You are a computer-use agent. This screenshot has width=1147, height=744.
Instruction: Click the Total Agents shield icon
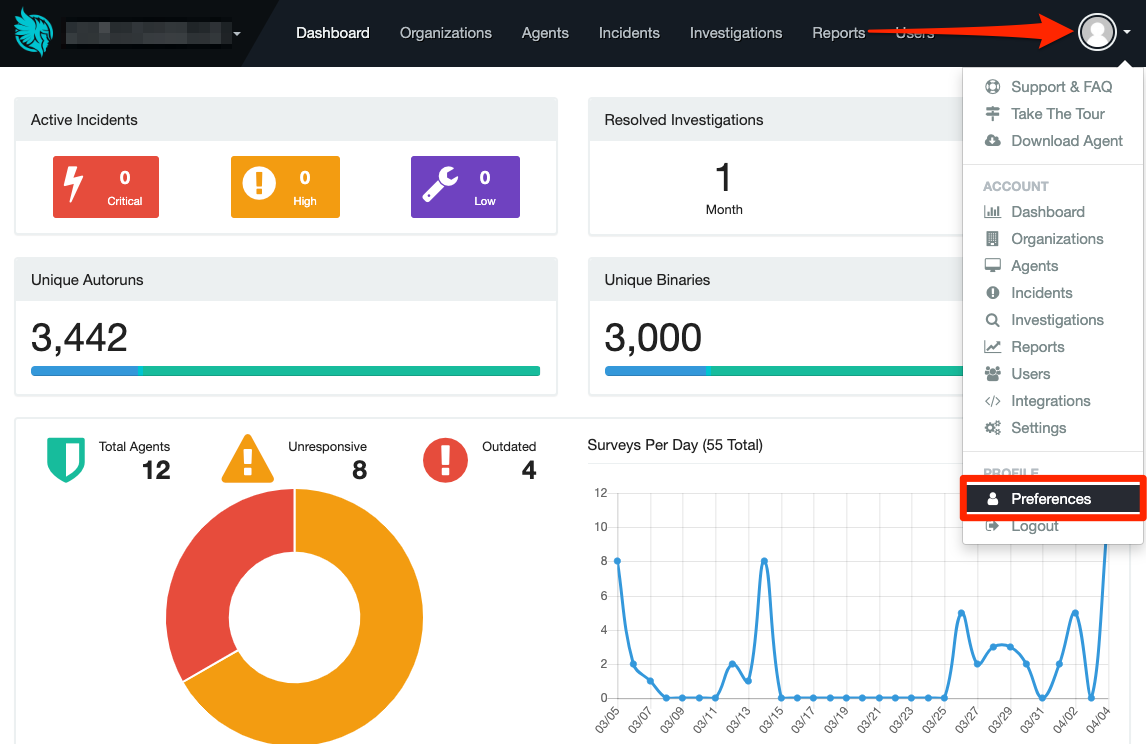66,460
